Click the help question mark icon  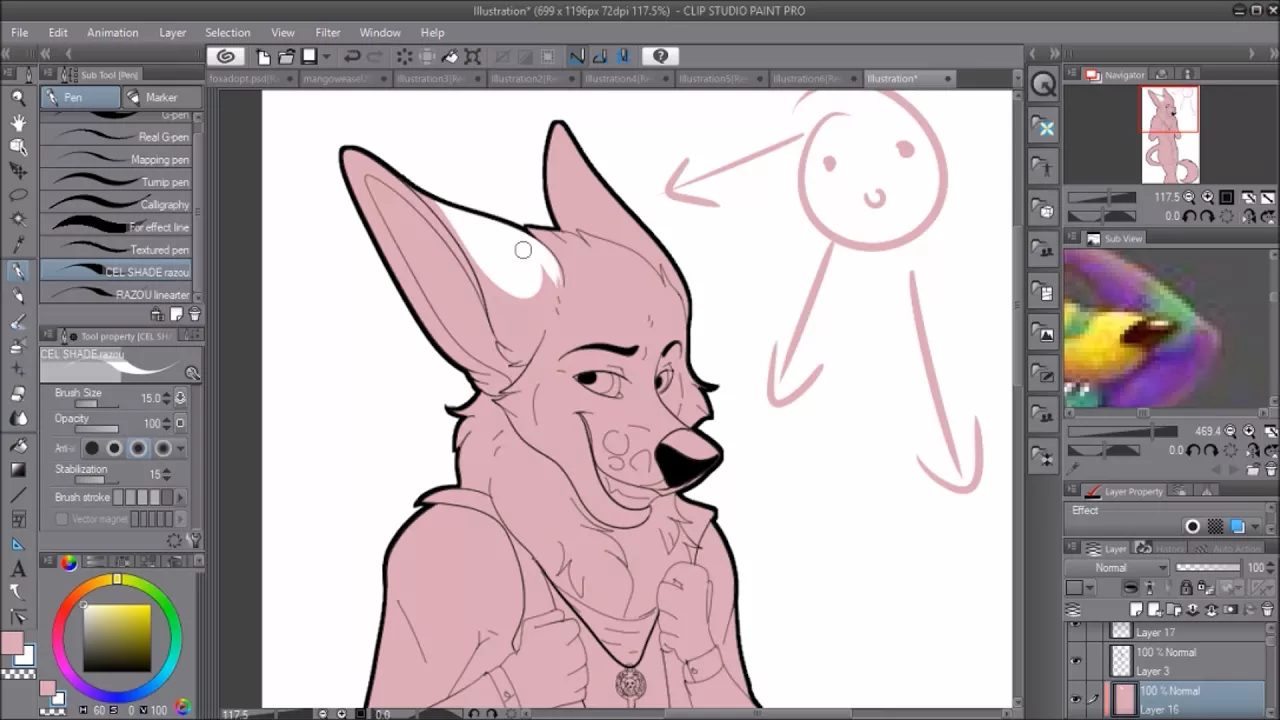(x=660, y=57)
